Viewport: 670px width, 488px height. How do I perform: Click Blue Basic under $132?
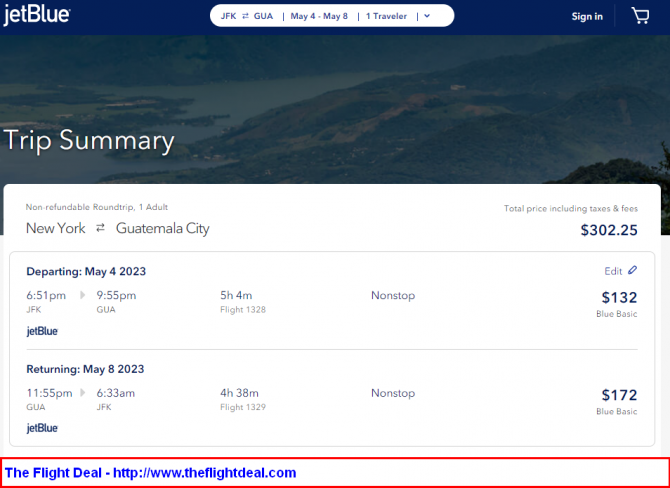(x=617, y=314)
